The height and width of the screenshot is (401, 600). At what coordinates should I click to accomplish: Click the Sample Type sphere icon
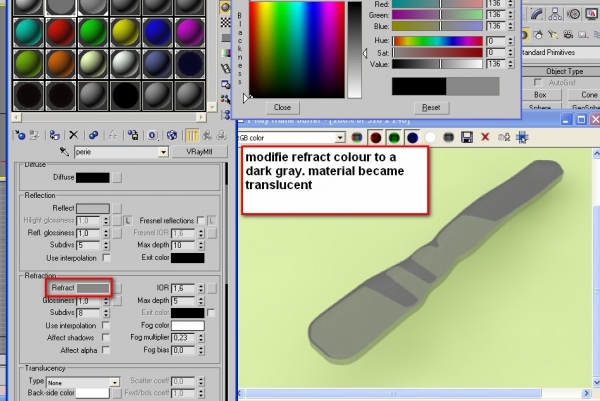[225, 8]
